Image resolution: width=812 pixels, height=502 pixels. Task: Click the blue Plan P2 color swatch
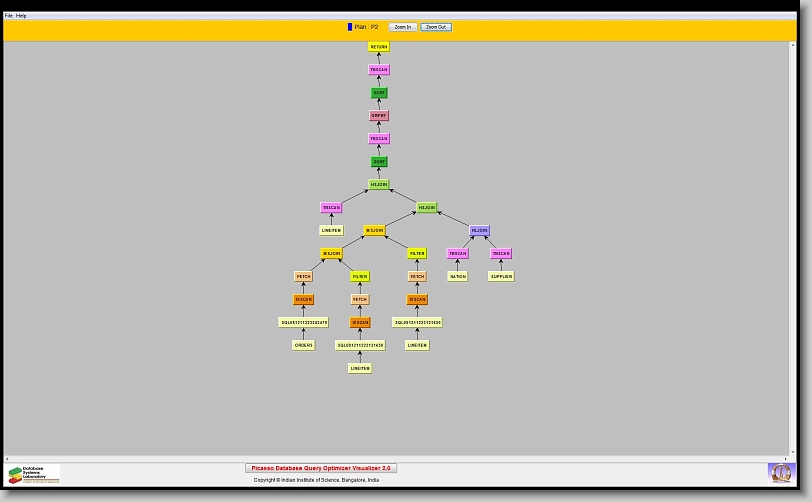pyautogui.click(x=349, y=27)
